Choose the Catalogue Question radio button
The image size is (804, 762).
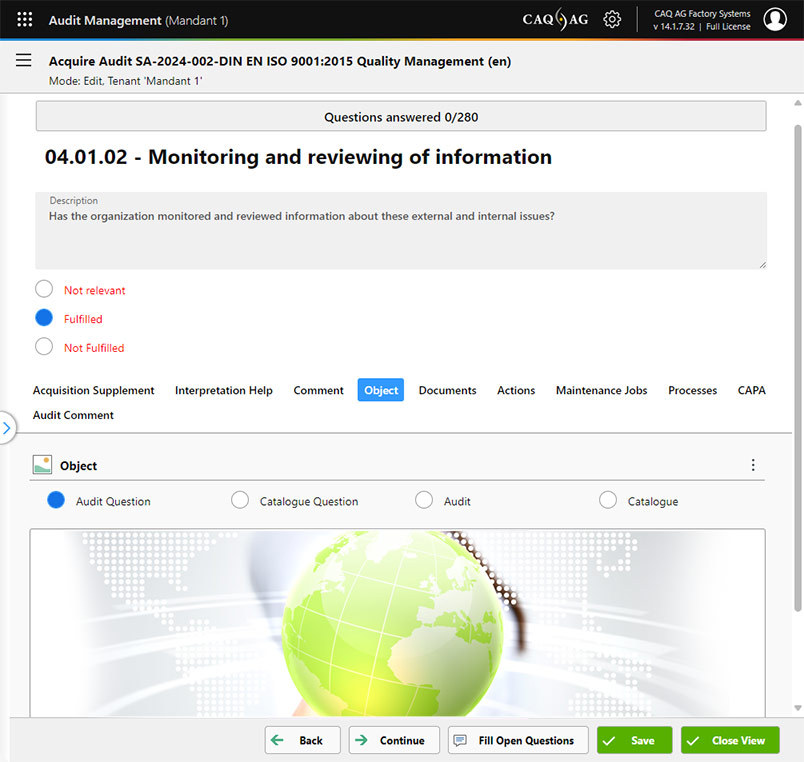coord(240,501)
